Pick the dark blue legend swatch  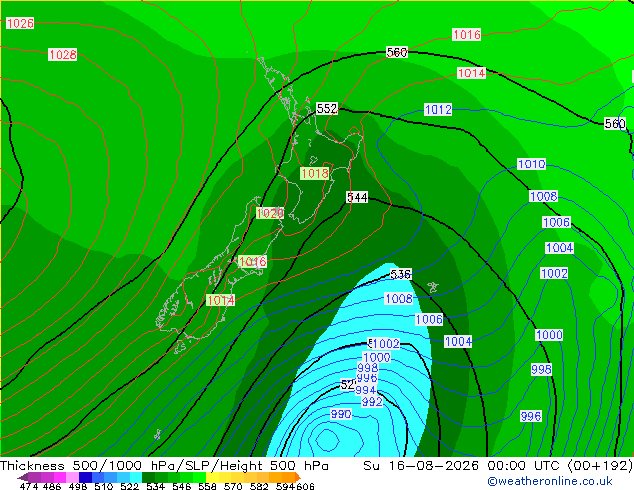[85, 477]
